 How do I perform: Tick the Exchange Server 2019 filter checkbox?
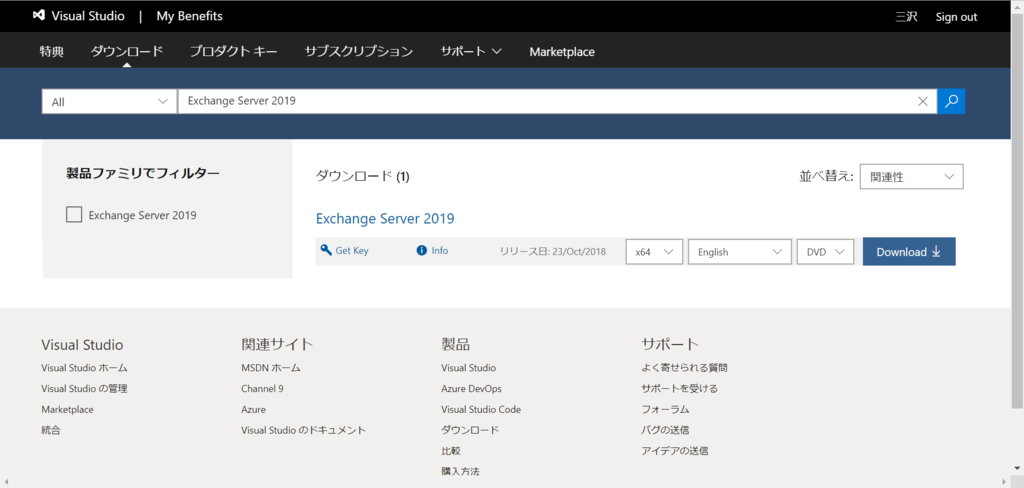[74, 214]
